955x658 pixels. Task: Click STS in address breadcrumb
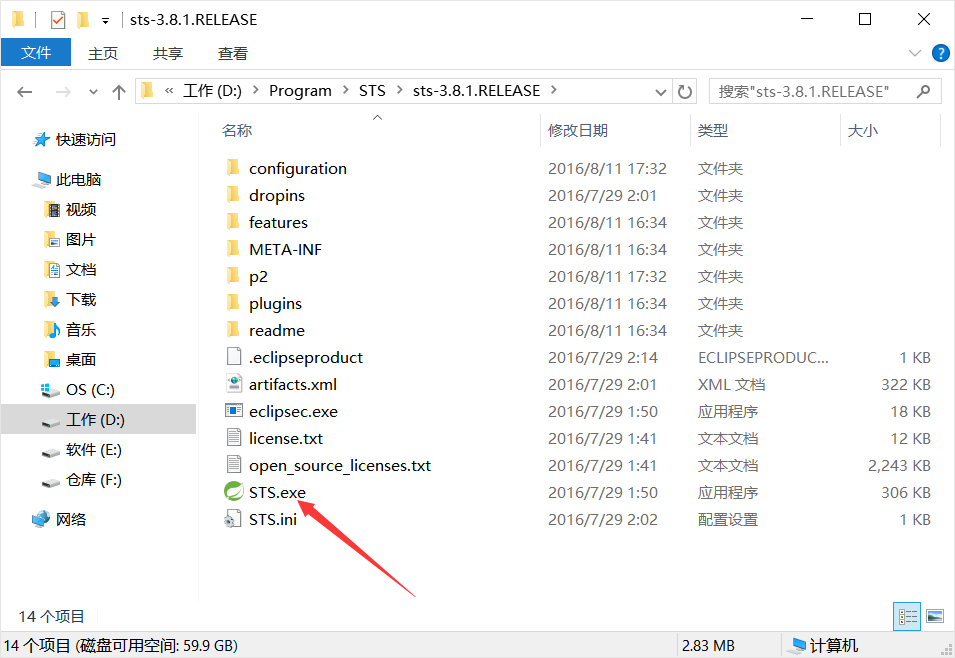click(x=372, y=91)
